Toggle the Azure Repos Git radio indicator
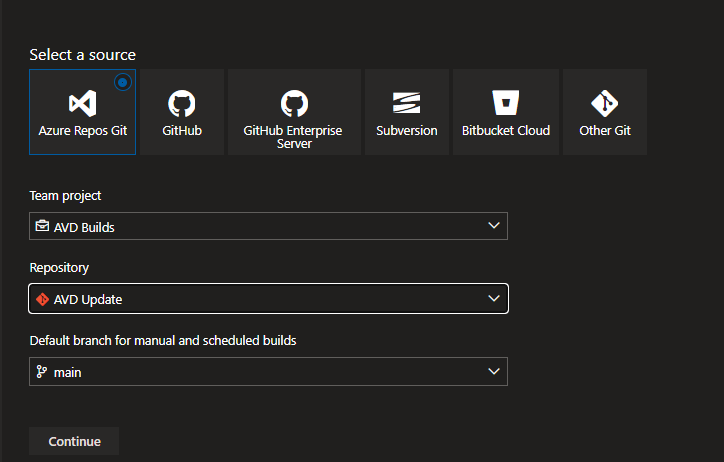 tap(124, 81)
